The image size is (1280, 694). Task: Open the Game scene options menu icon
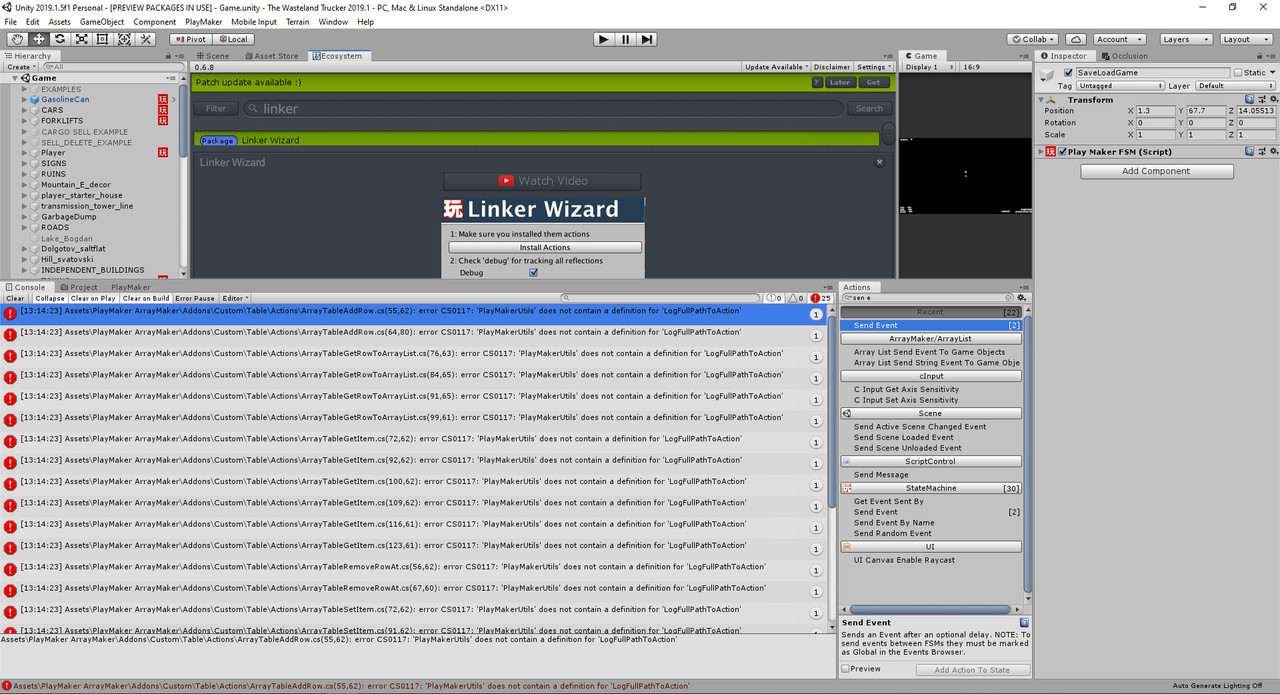point(172,78)
